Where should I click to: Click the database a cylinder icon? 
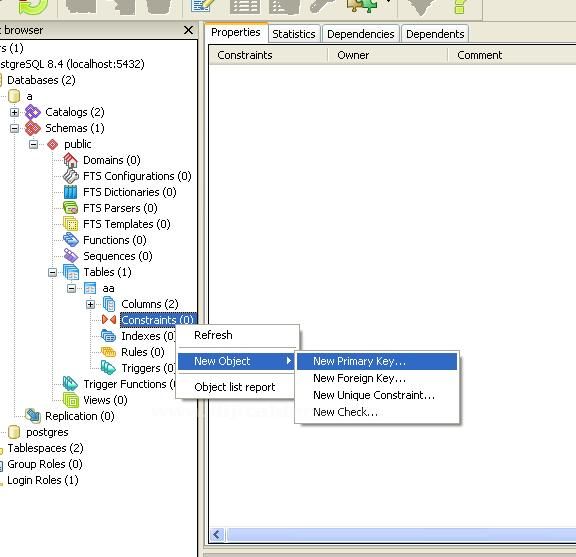(x=14, y=96)
